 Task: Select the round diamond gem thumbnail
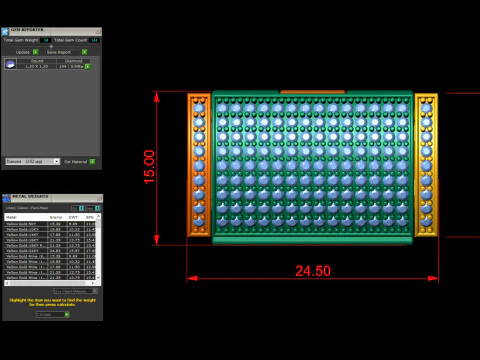10,64
